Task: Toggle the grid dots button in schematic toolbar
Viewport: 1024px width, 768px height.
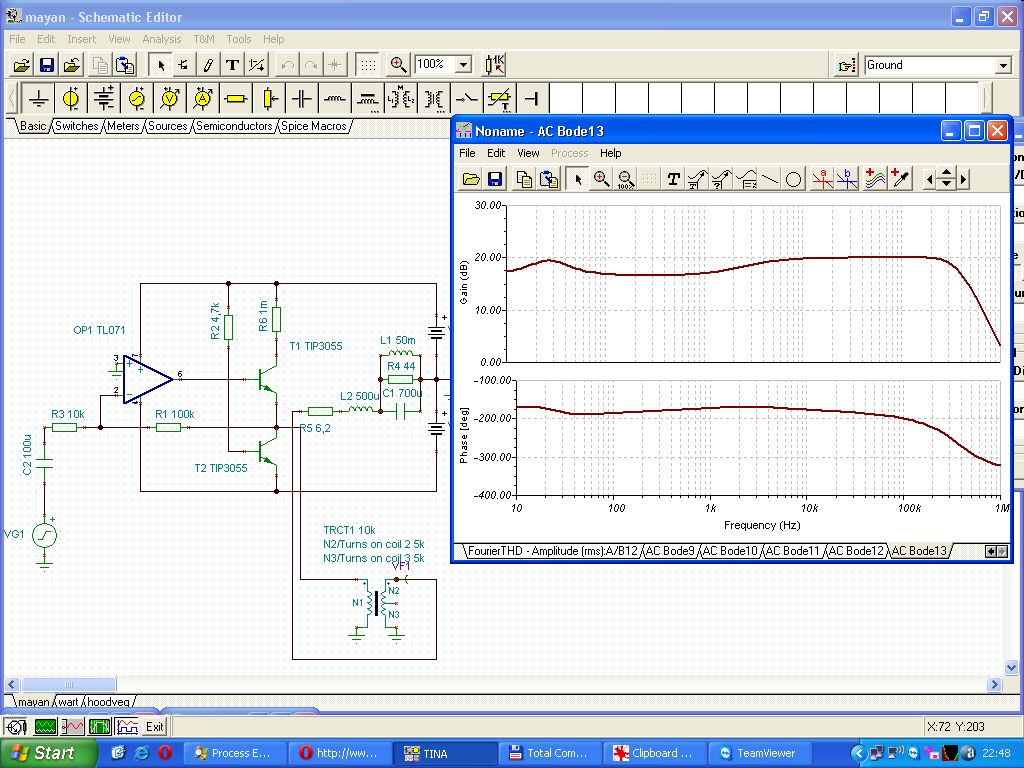Action: 368,65
